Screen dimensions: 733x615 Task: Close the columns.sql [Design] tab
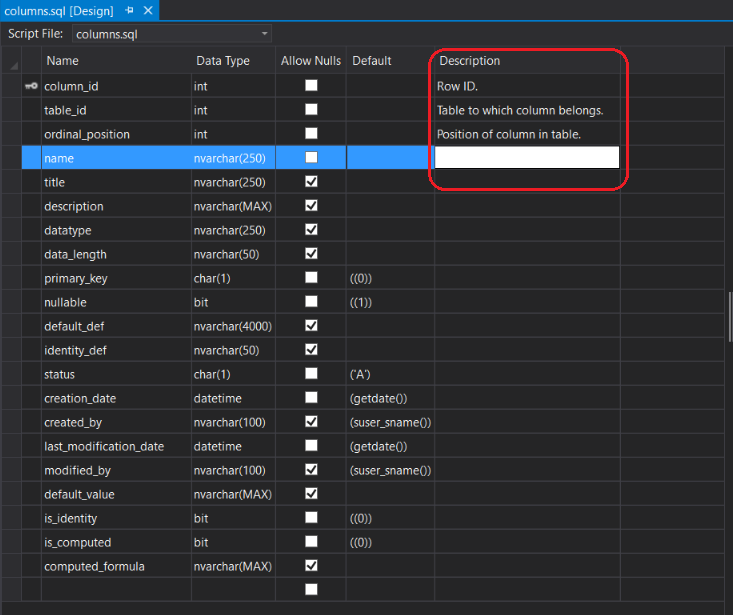[x=148, y=10]
